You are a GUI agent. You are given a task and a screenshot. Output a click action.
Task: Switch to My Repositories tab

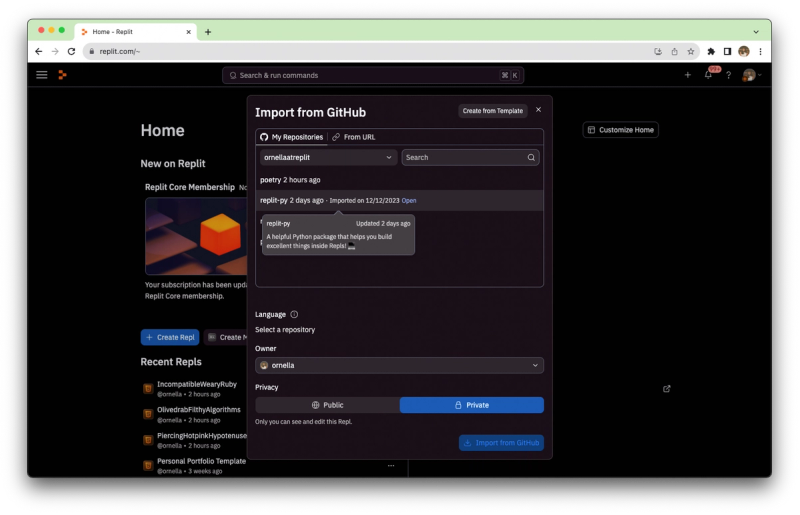291,137
